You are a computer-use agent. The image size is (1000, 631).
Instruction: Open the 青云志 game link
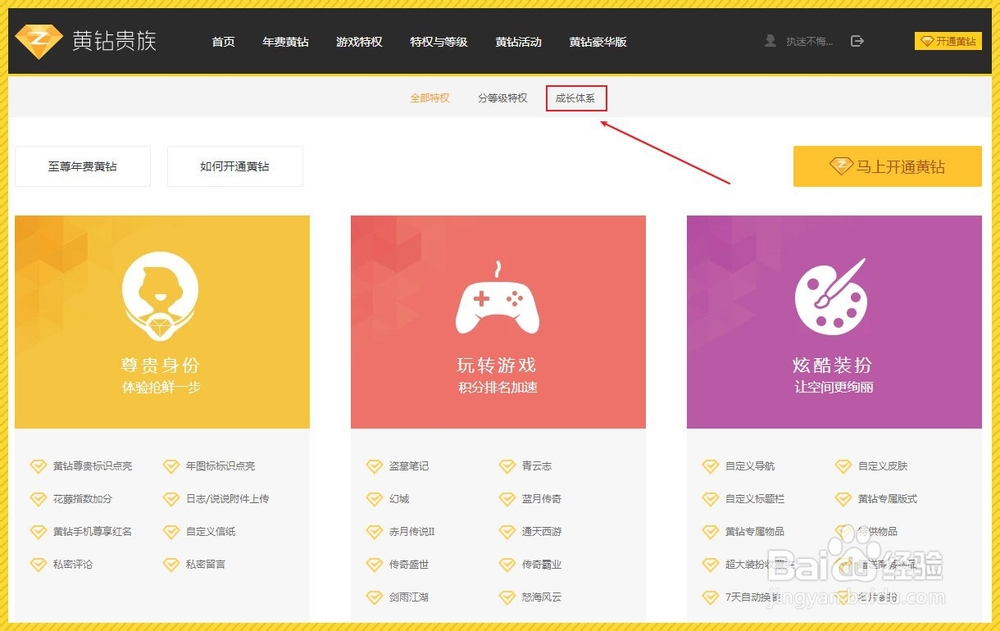coord(536,466)
